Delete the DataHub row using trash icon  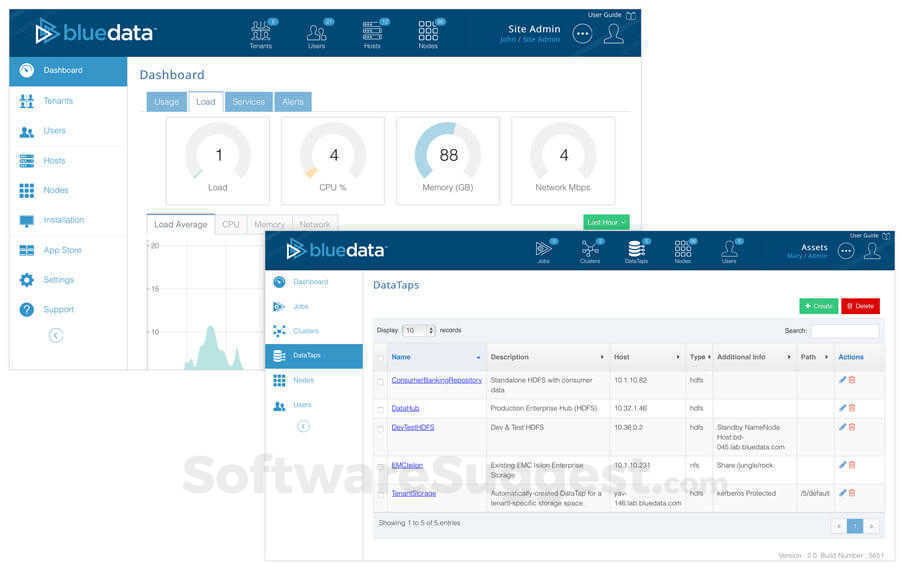point(852,408)
